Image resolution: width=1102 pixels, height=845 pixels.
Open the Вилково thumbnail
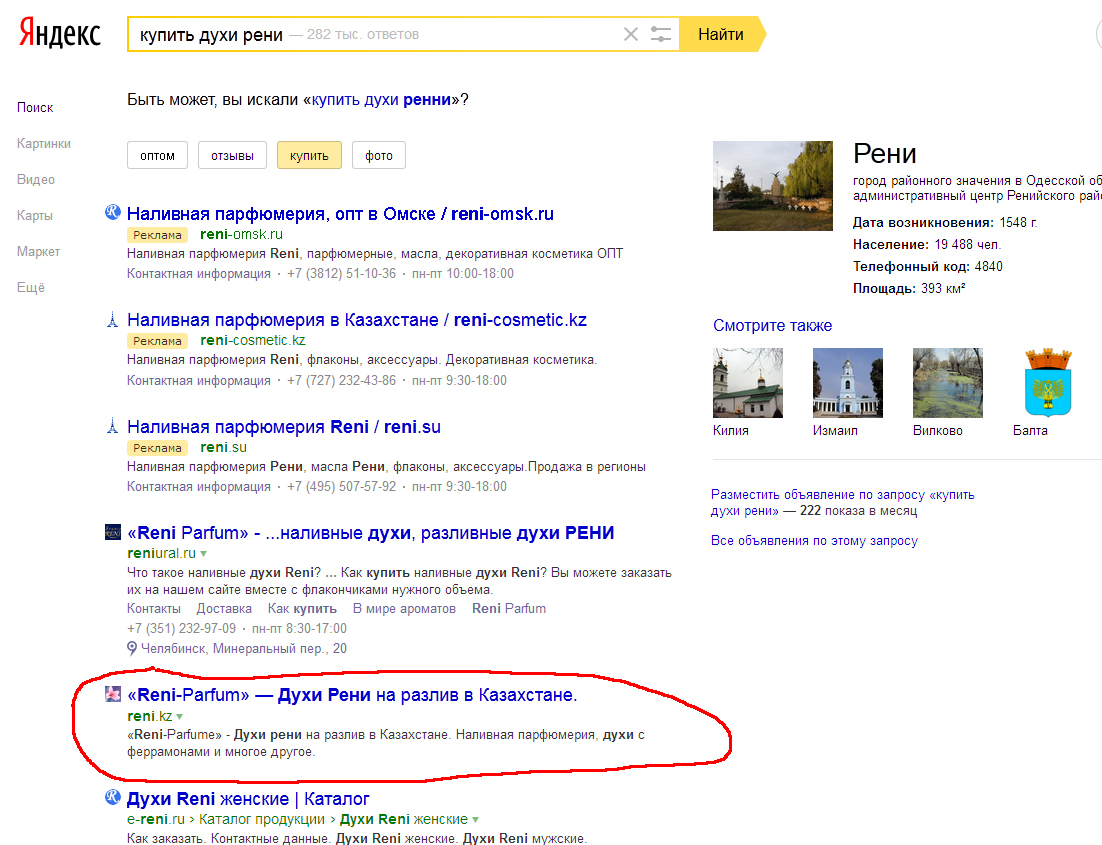(x=947, y=383)
